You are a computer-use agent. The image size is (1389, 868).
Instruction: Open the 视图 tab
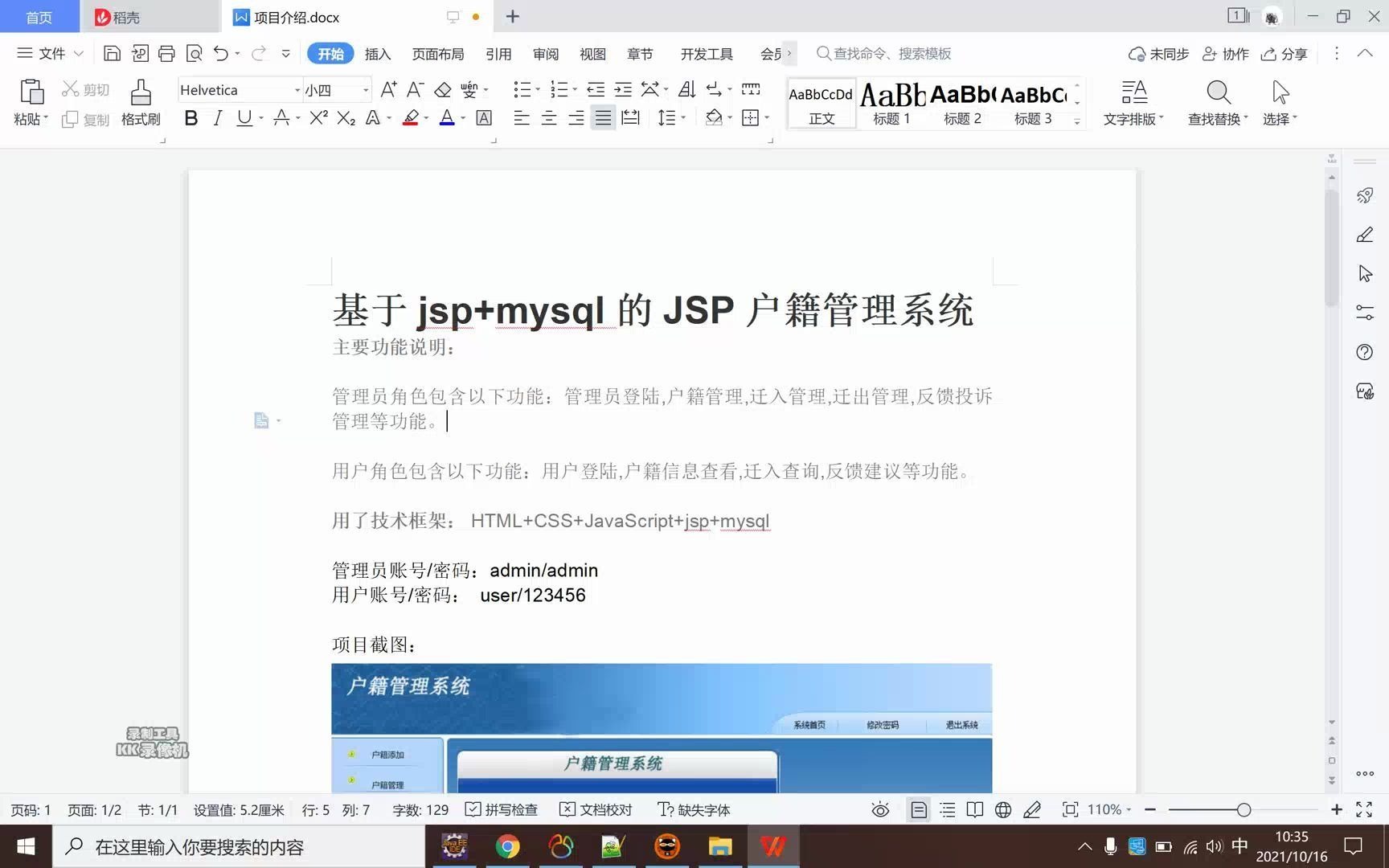click(x=592, y=54)
